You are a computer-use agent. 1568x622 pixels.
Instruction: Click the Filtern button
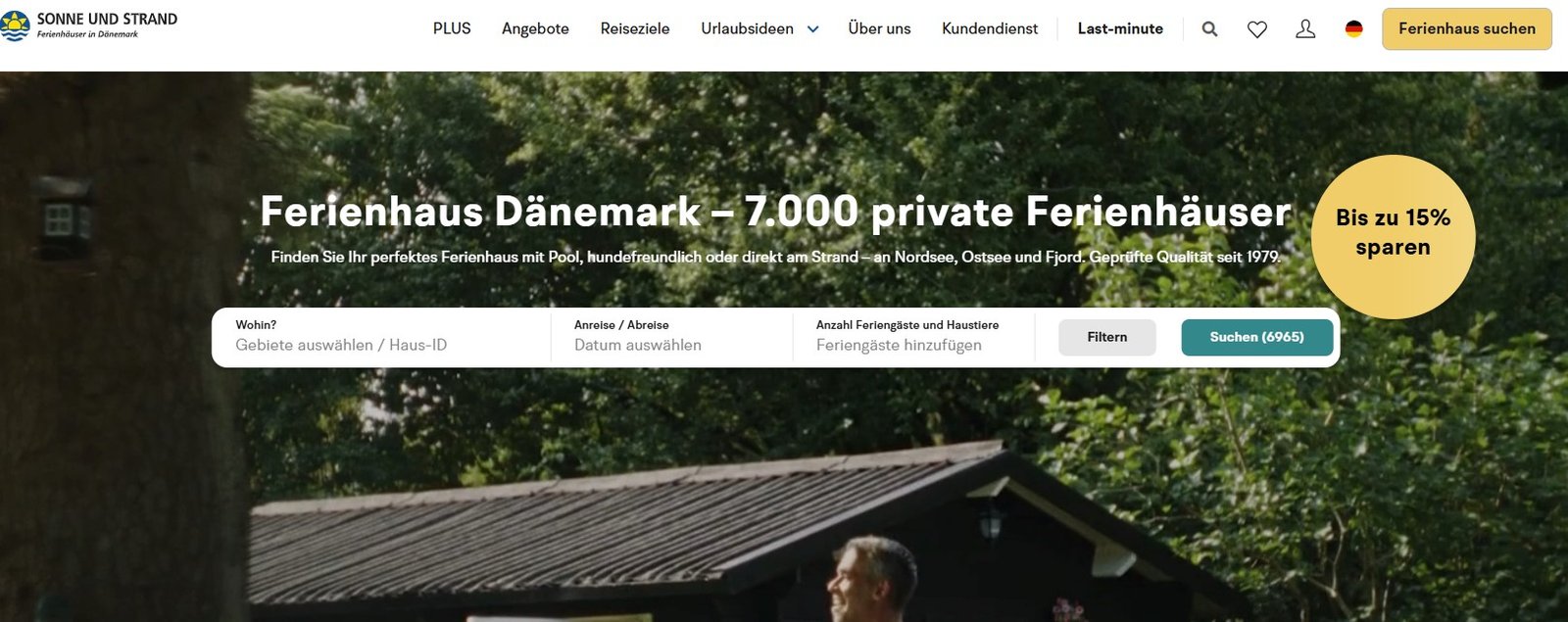point(1107,337)
